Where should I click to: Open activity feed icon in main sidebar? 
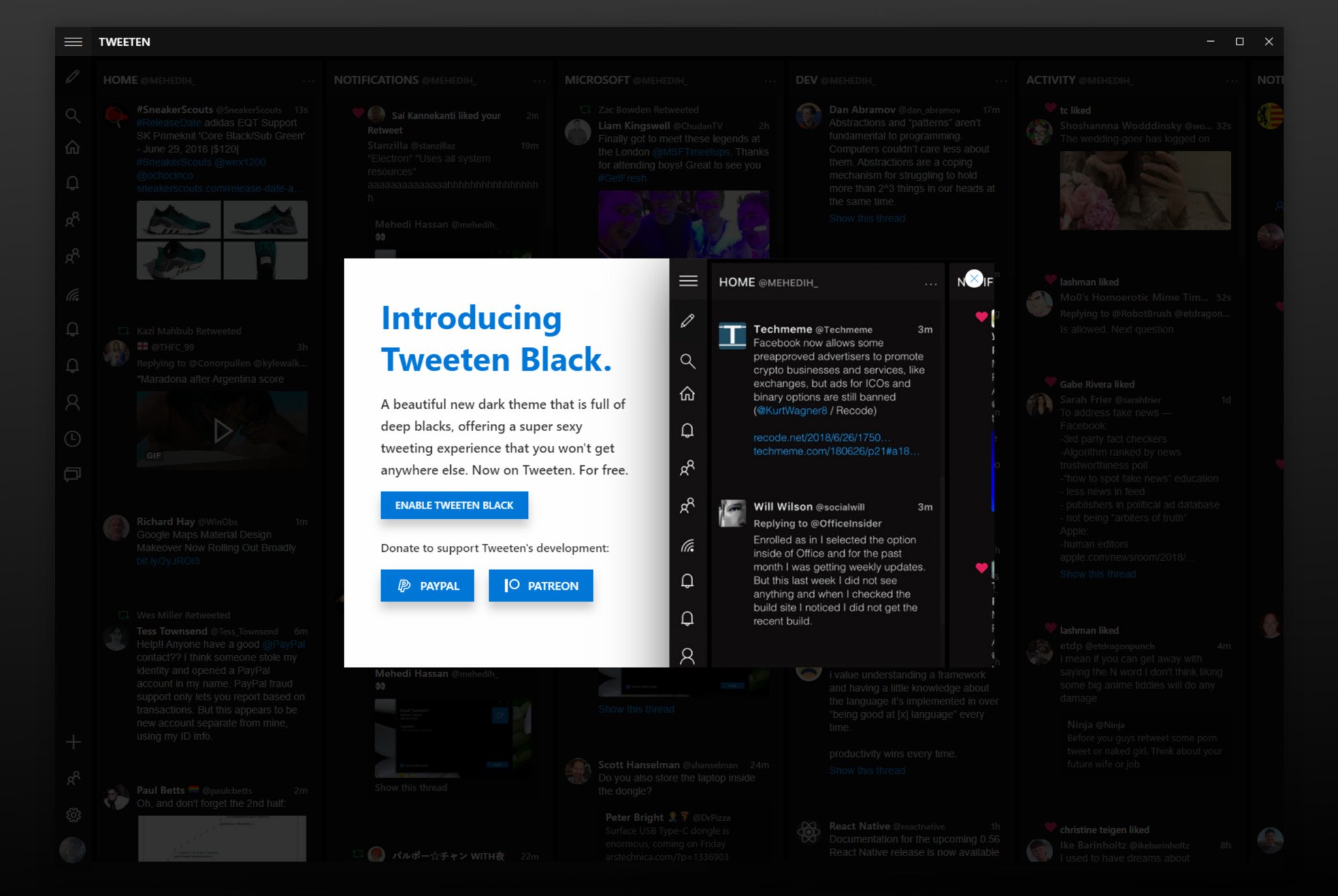click(73, 295)
